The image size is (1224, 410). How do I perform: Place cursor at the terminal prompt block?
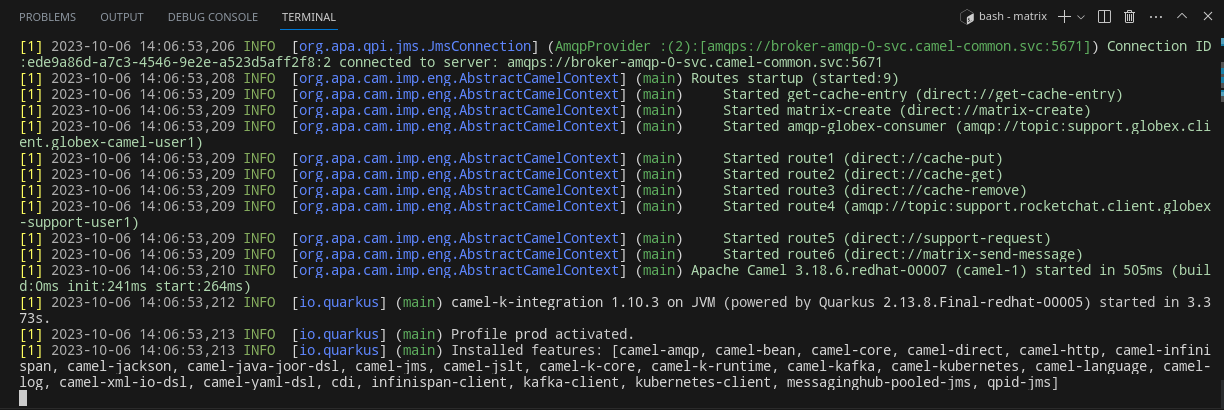tap(23, 397)
